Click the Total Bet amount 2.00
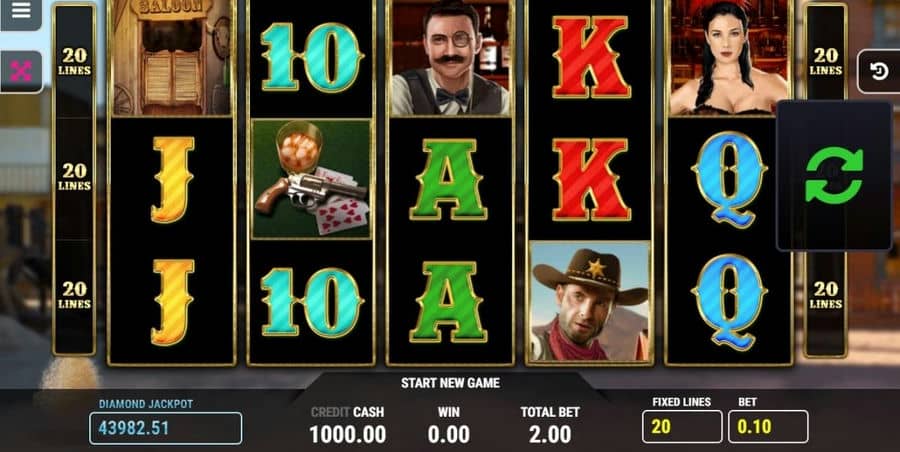Image resolution: width=900 pixels, height=452 pixels. pyautogui.click(x=550, y=435)
